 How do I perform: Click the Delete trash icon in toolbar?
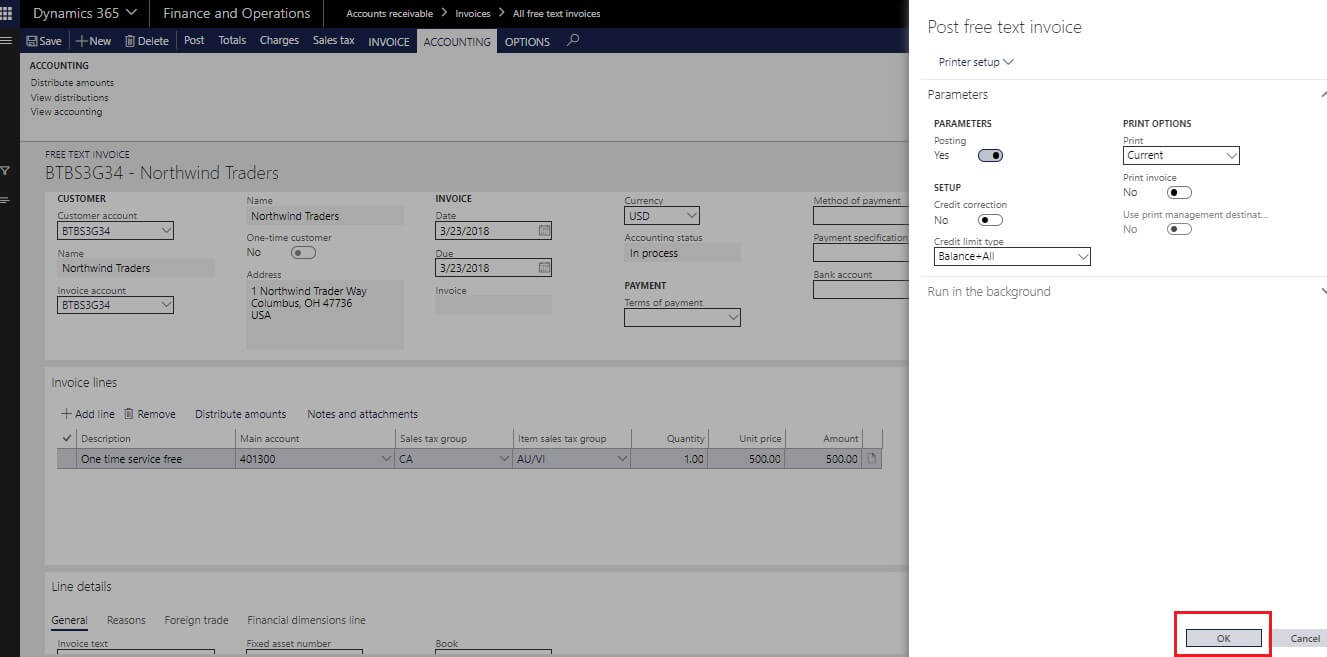[x=130, y=41]
